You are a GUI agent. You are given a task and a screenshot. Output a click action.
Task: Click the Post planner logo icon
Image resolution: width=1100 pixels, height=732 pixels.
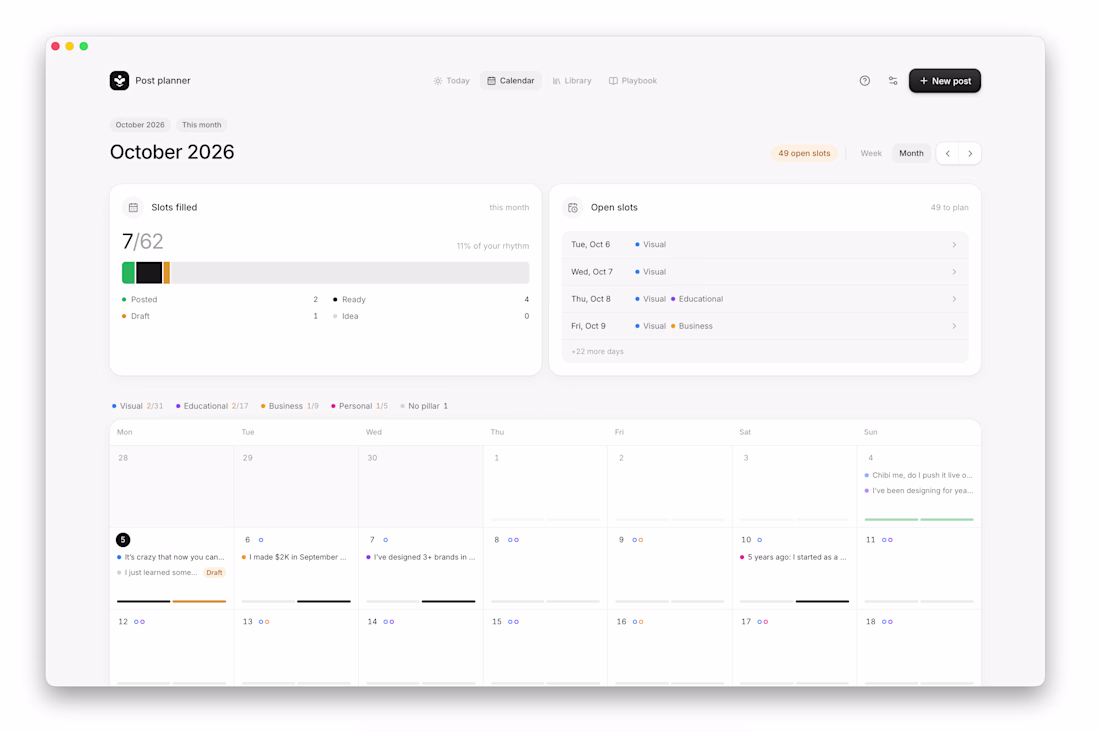[x=119, y=81]
